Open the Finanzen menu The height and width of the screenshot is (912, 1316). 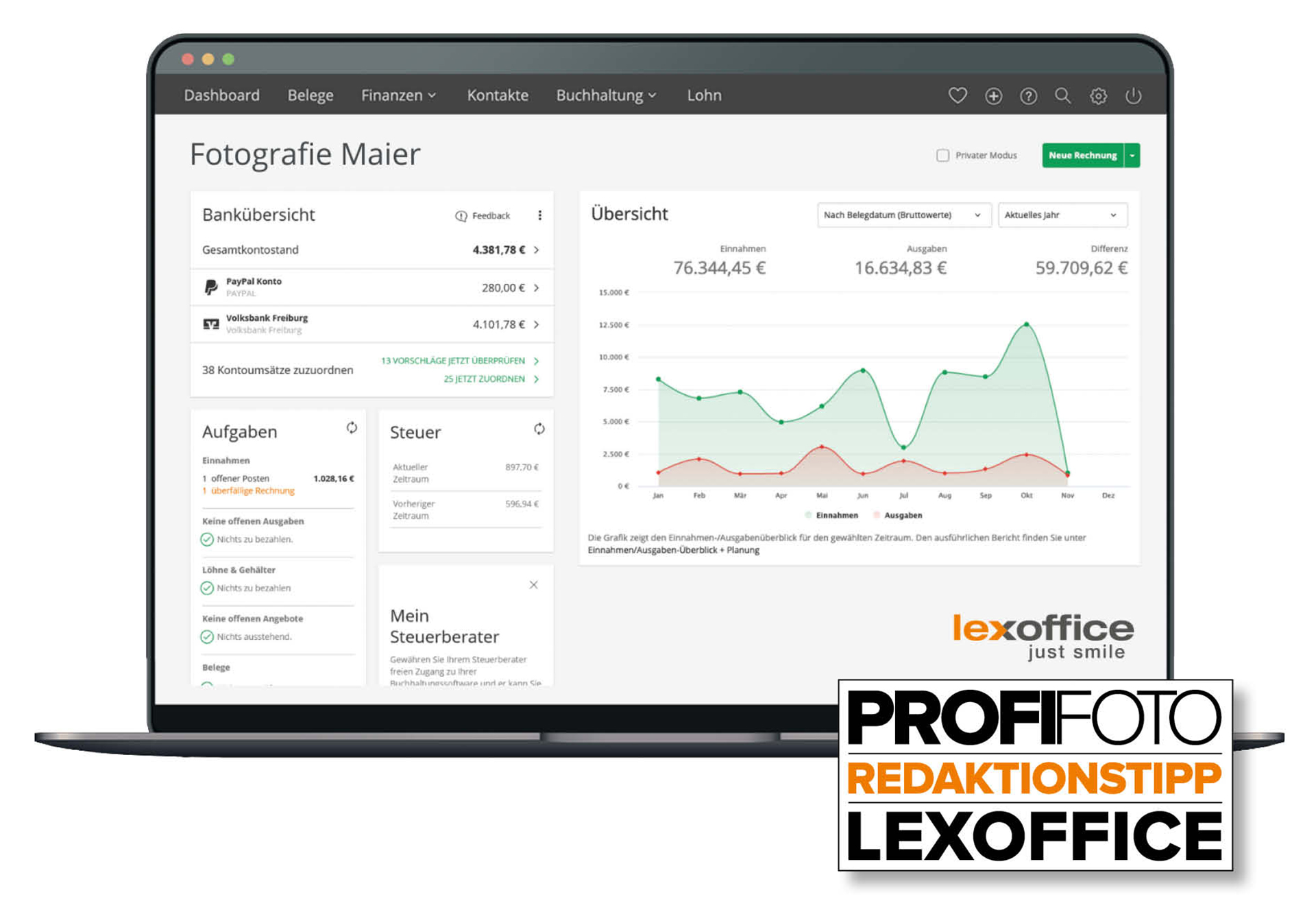click(398, 95)
